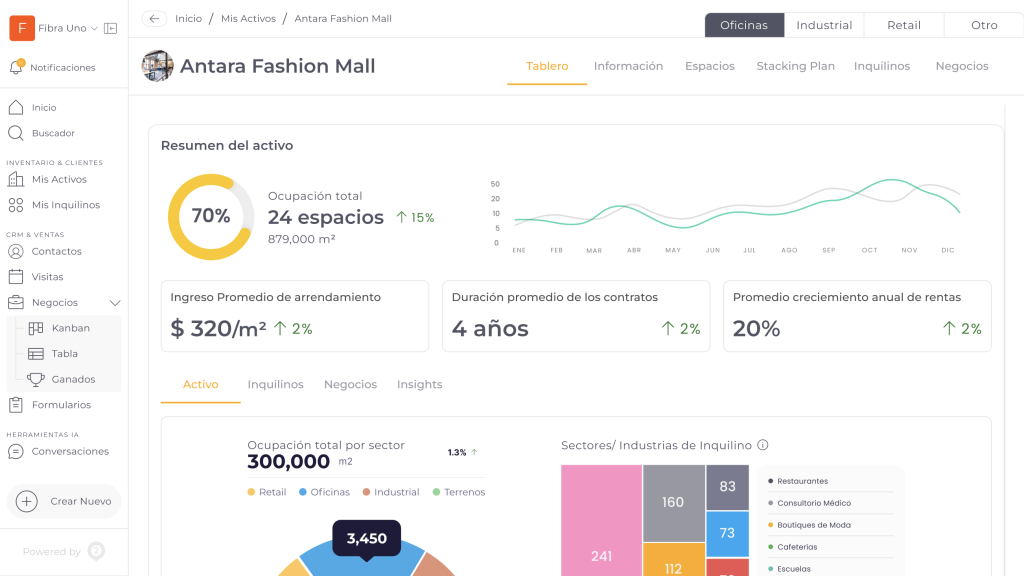Open the Espacios tab
The image size is (1024, 576).
tap(710, 66)
